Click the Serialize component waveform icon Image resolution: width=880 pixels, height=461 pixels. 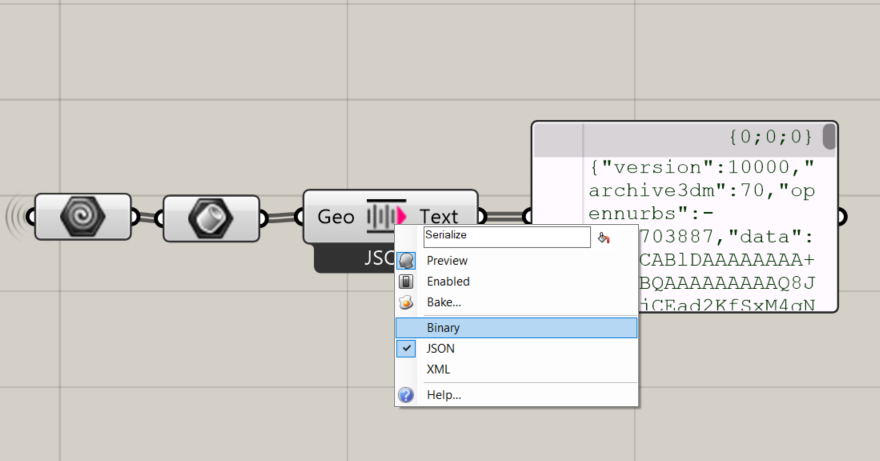coord(386,216)
